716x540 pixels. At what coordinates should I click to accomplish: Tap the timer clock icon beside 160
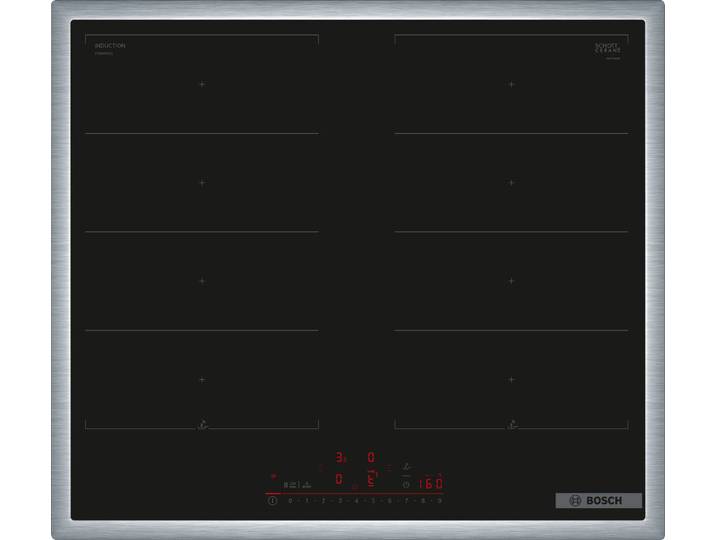click(x=406, y=485)
